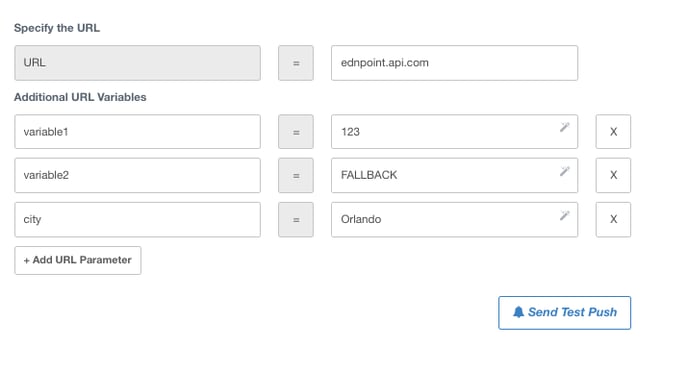
Task: Delete the variable2 parameter row
Action: pyautogui.click(x=613, y=175)
